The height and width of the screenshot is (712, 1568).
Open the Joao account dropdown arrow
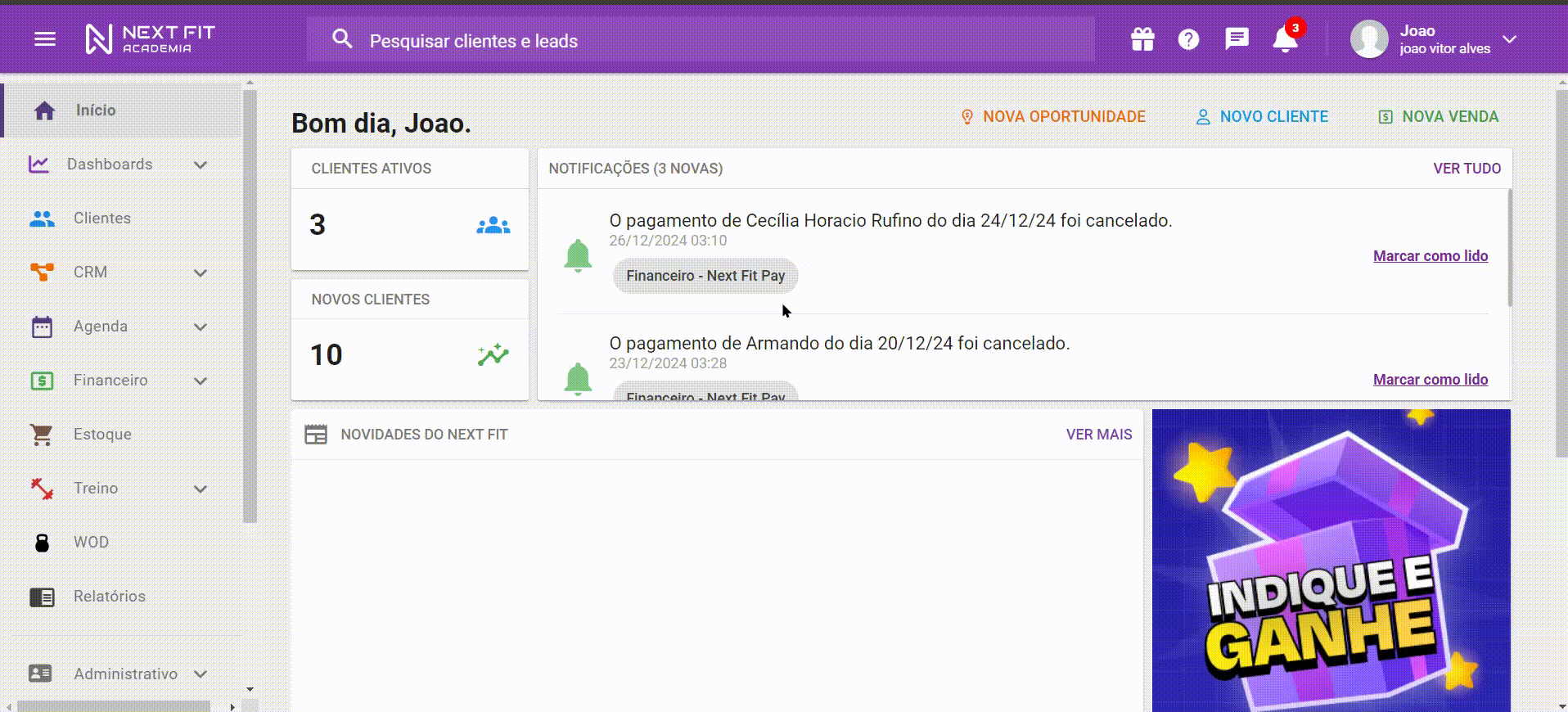coord(1510,39)
